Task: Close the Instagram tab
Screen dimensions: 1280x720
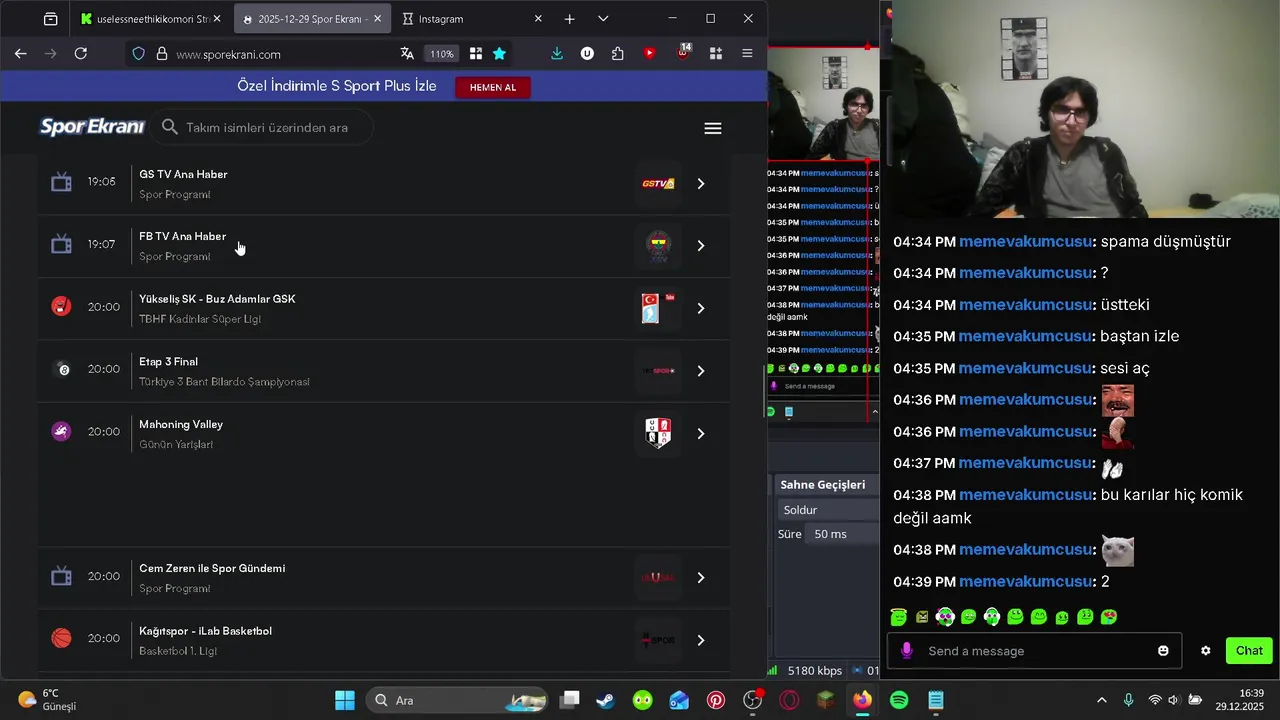Action: [538, 19]
